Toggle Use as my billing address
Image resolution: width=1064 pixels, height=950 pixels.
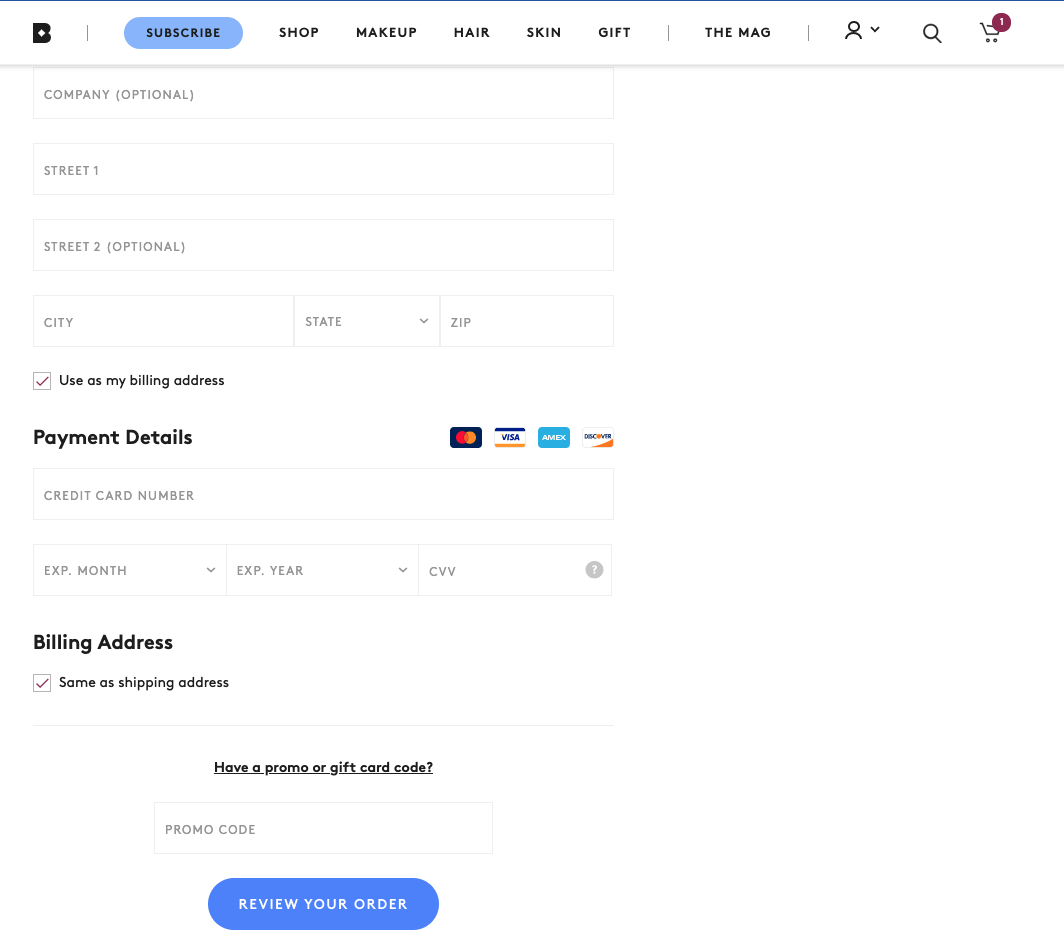[x=42, y=381]
